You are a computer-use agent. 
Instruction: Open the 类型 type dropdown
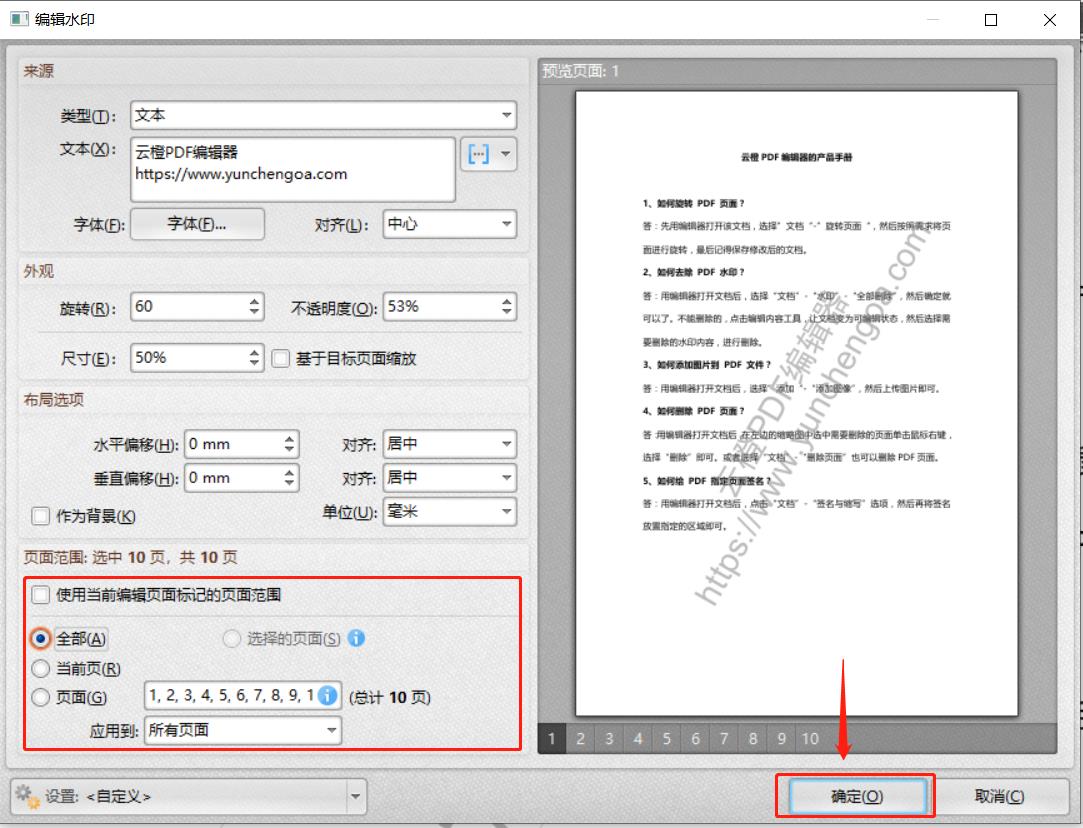click(323, 115)
